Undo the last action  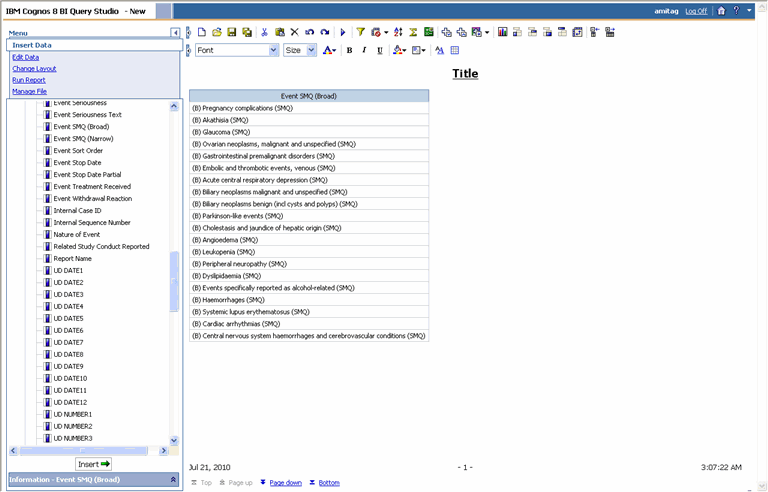click(x=310, y=32)
